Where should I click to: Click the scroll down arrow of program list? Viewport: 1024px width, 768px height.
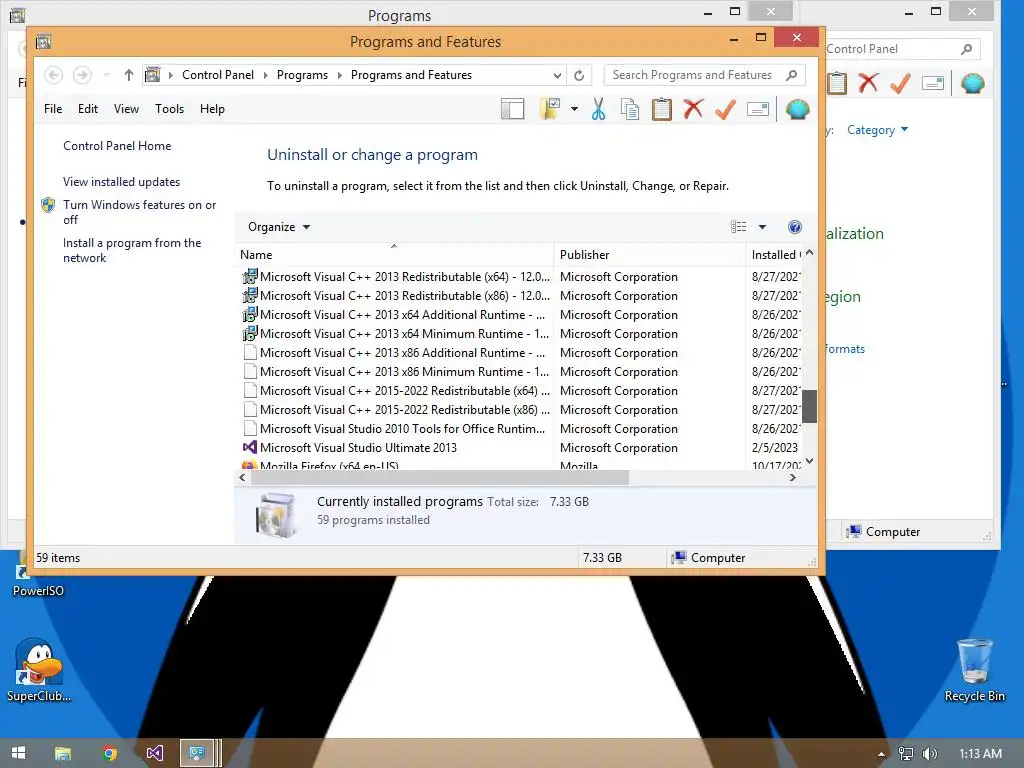click(x=809, y=460)
